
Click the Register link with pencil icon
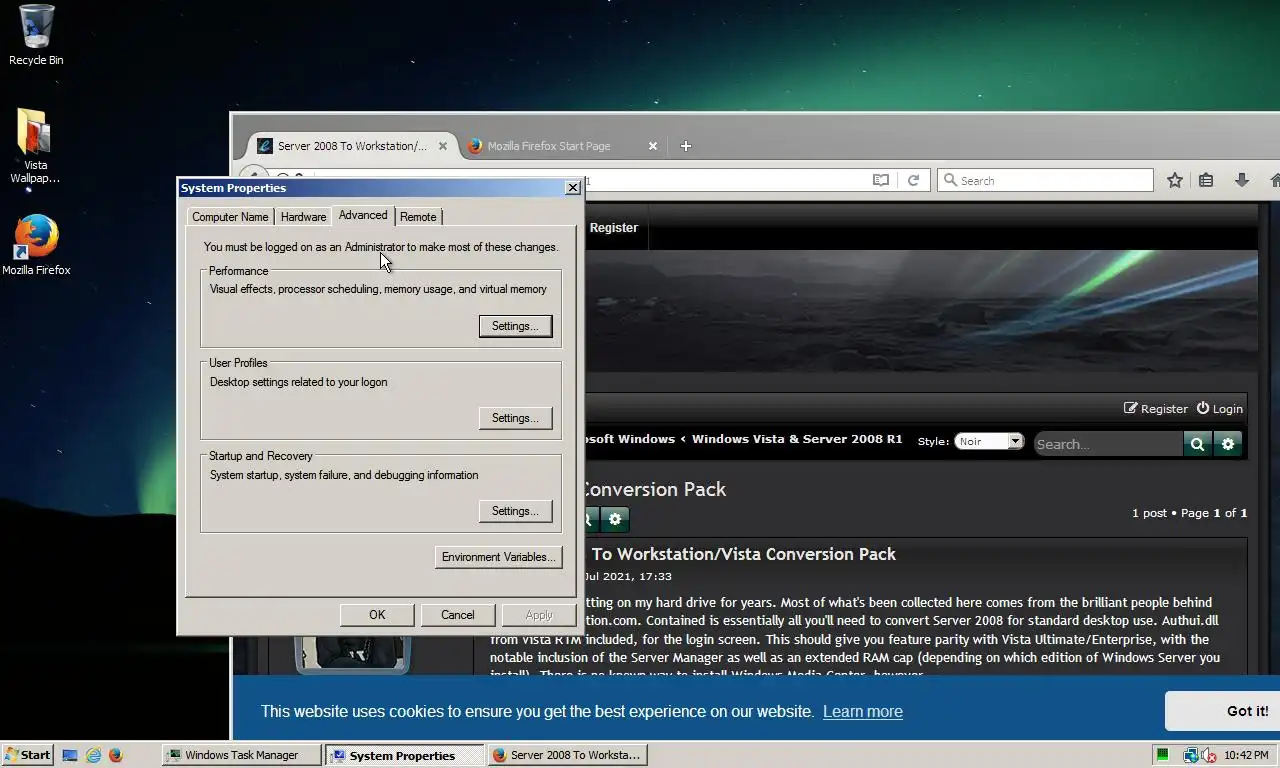tap(1156, 408)
